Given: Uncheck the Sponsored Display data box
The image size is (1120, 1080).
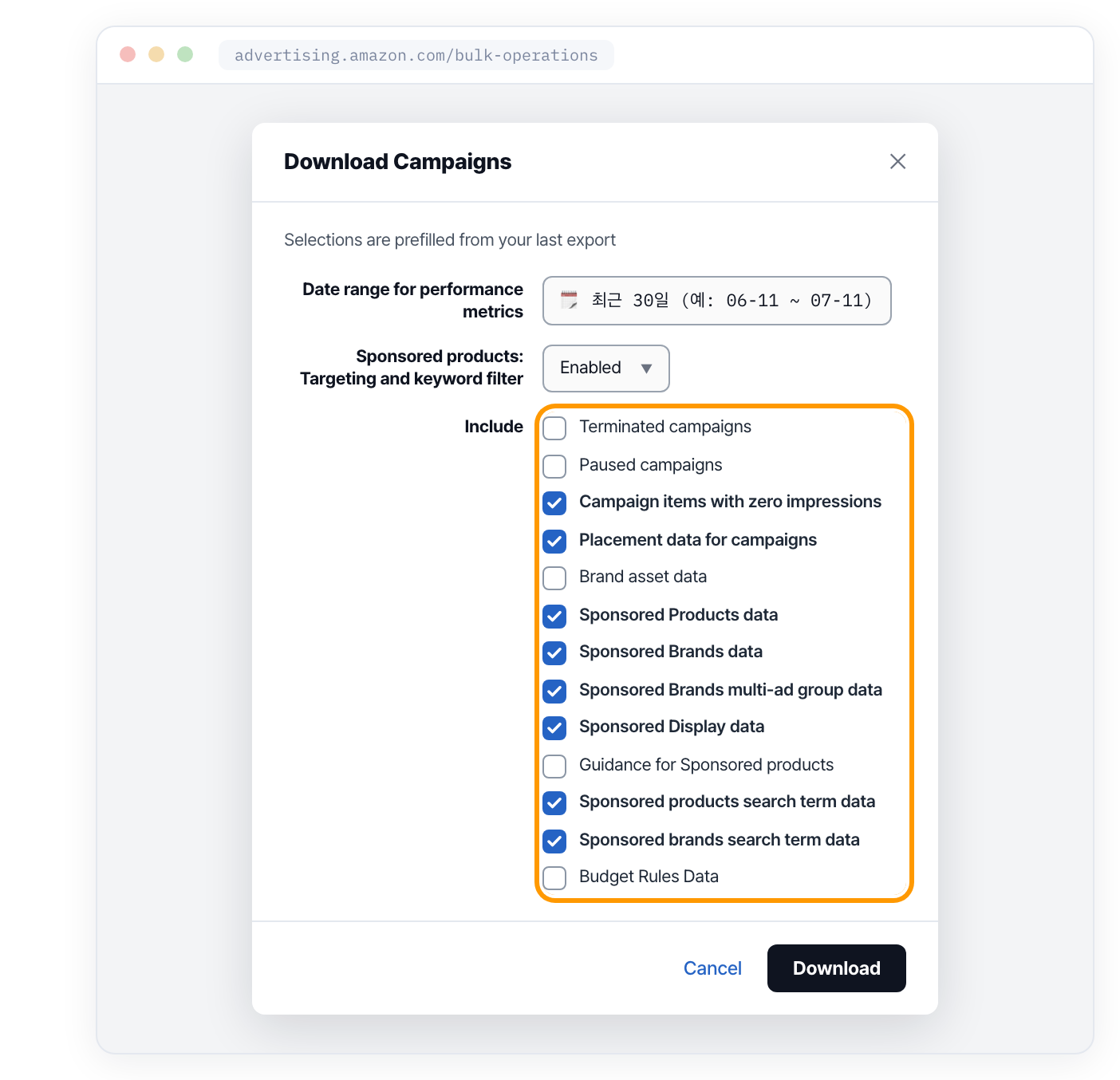Looking at the screenshot, I should 554,727.
